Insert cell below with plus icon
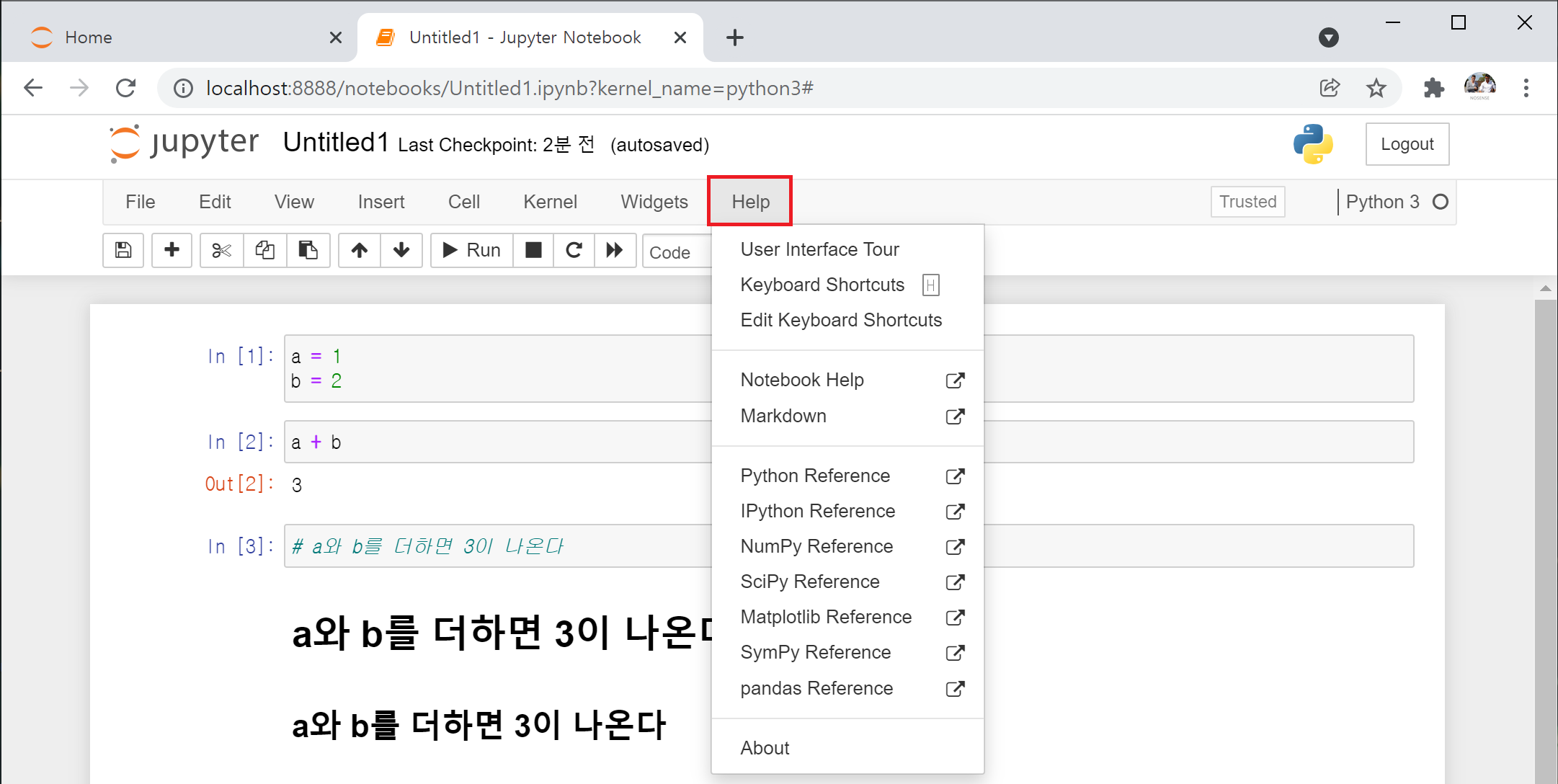Image resolution: width=1558 pixels, height=784 pixels. pos(172,250)
